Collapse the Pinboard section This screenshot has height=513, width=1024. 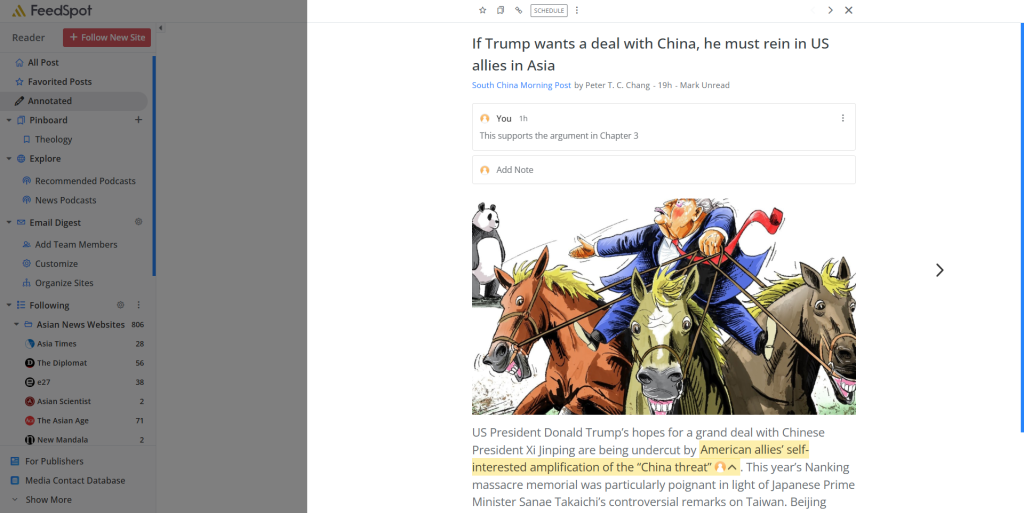[8, 120]
